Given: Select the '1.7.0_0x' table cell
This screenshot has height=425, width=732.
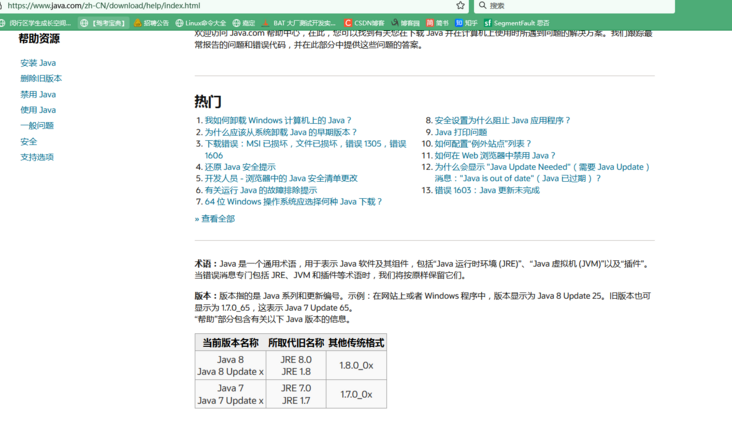Looking at the screenshot, I should [x=356, y=394].
